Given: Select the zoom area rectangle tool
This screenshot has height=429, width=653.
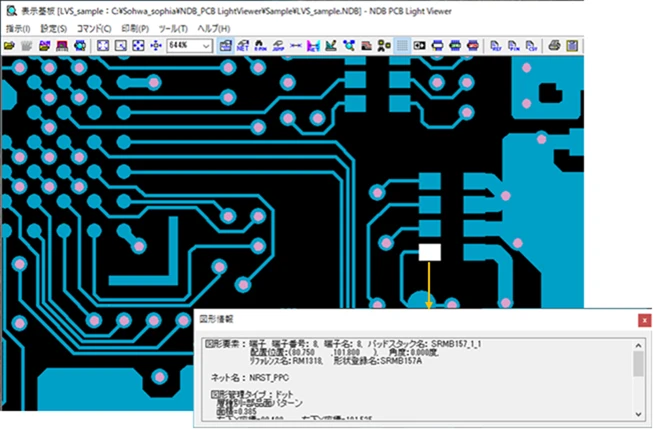Looking at the screenshot, I should pyautogui.click(x=119, y=46).
